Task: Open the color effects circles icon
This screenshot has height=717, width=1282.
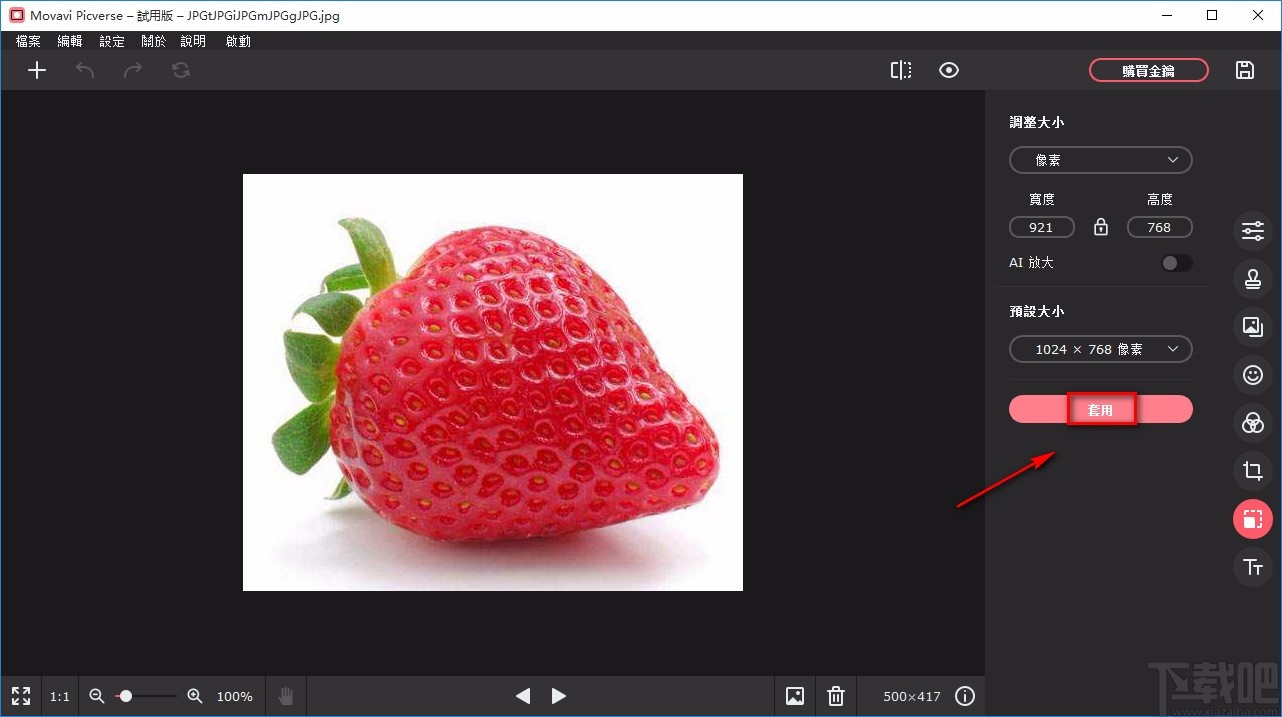Action: coord(1252,423)
